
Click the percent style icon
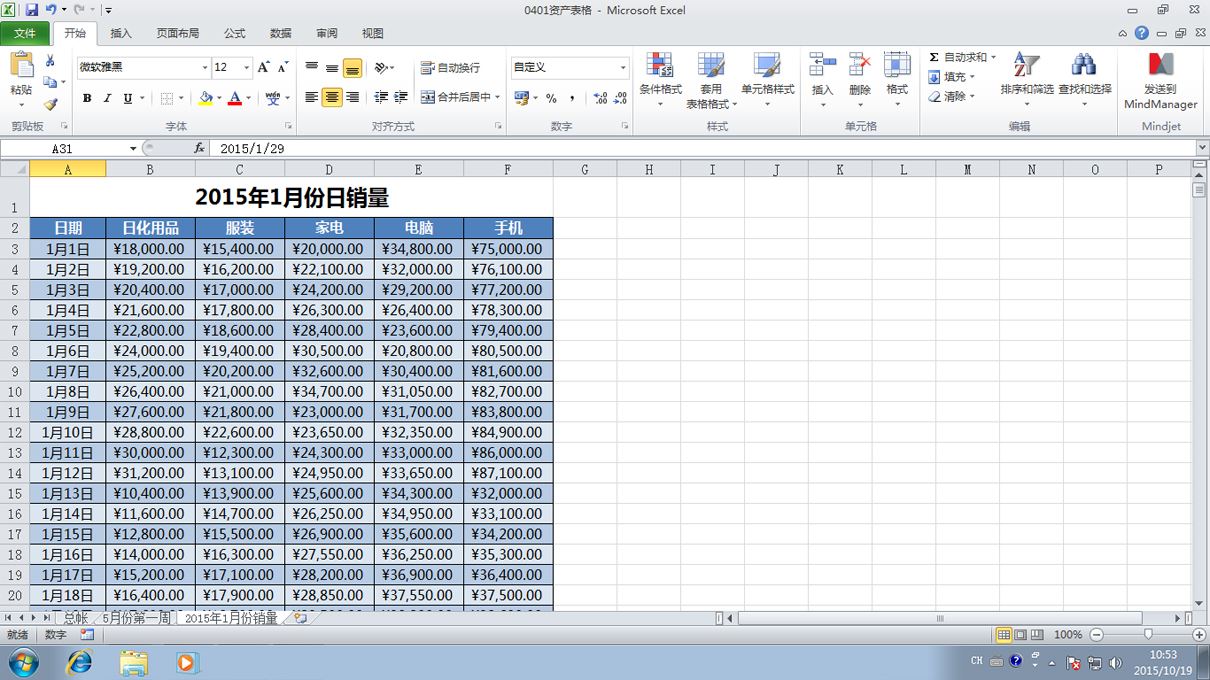[551, 98]
